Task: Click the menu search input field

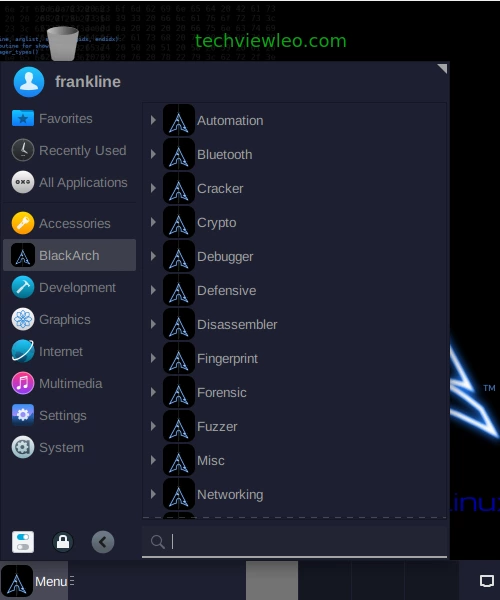Action: click(294, 541)
